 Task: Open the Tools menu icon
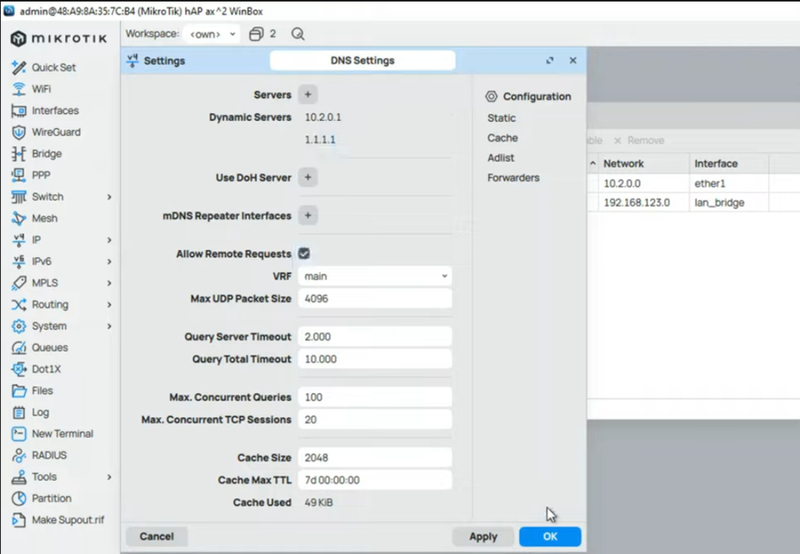19,477
